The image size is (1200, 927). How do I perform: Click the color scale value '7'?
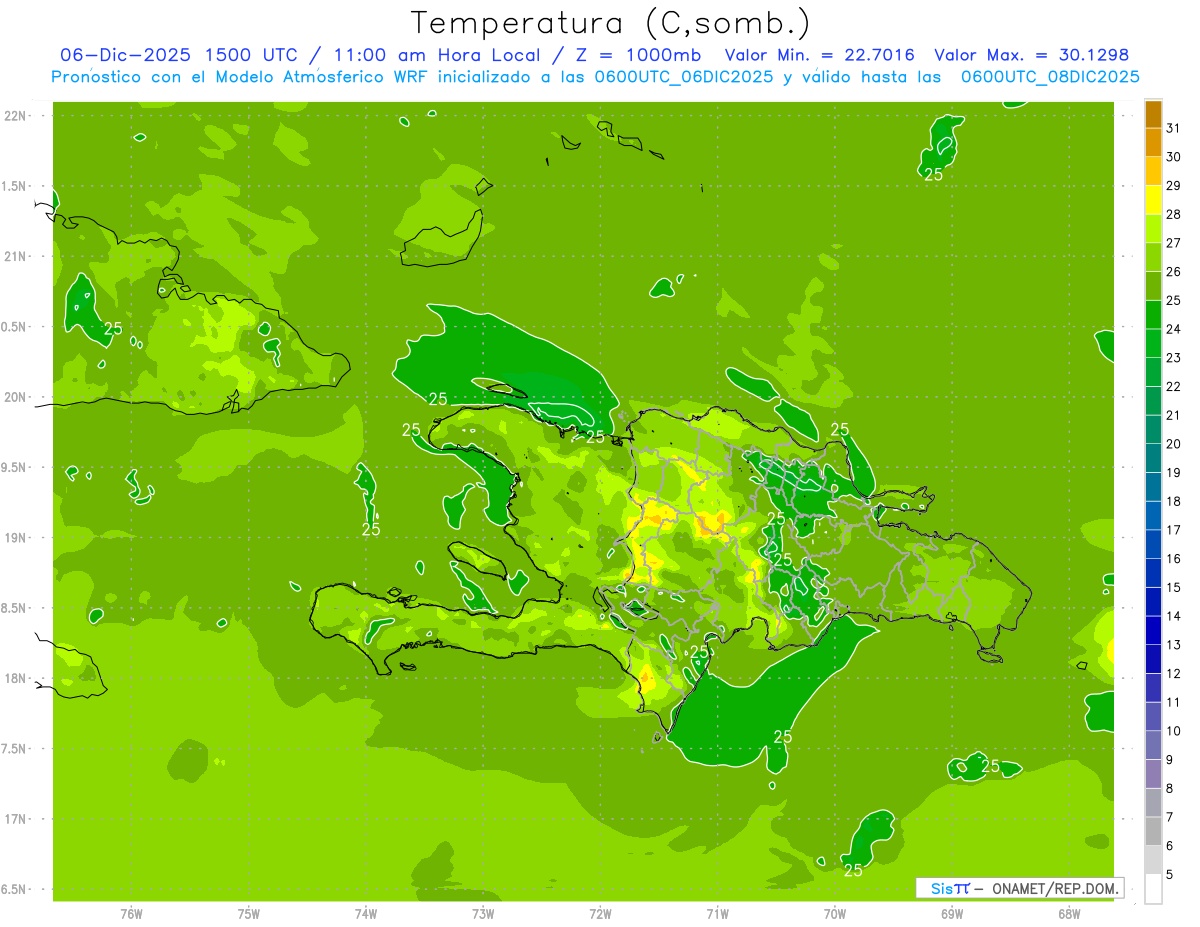[x=1170, y=817]
